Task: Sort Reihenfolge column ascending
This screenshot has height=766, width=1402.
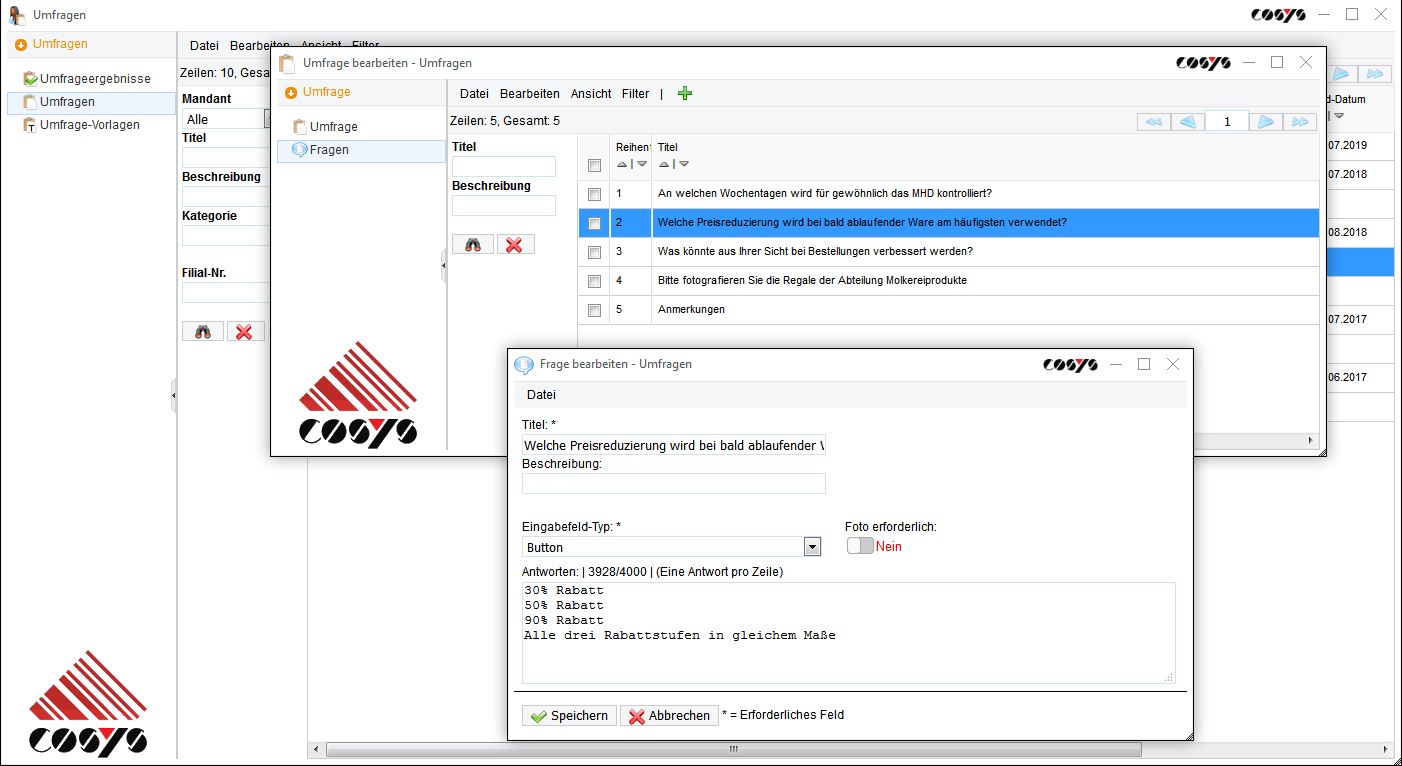Action: pos(622,164)
